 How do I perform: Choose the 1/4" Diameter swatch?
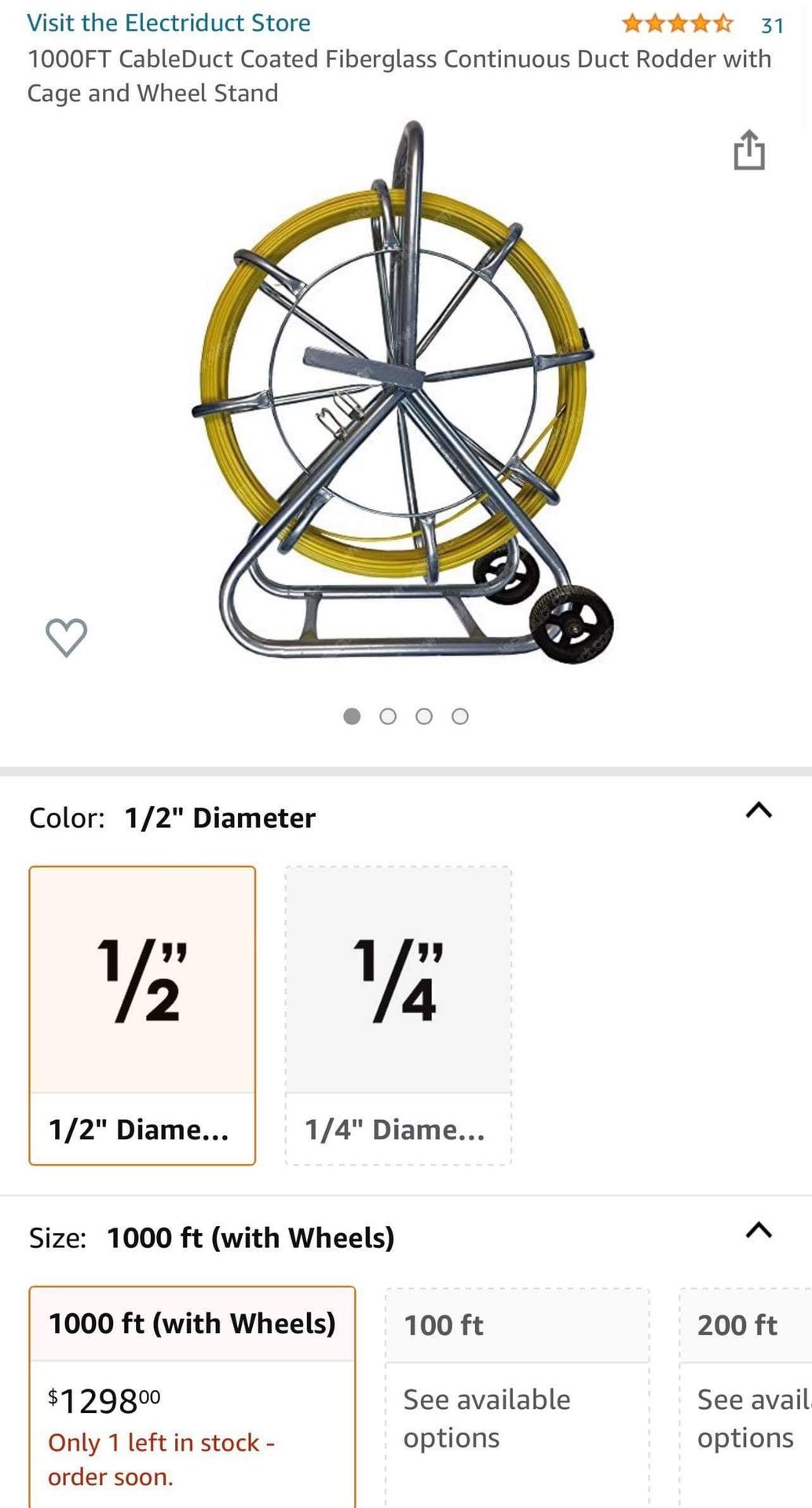point(398,1015)
